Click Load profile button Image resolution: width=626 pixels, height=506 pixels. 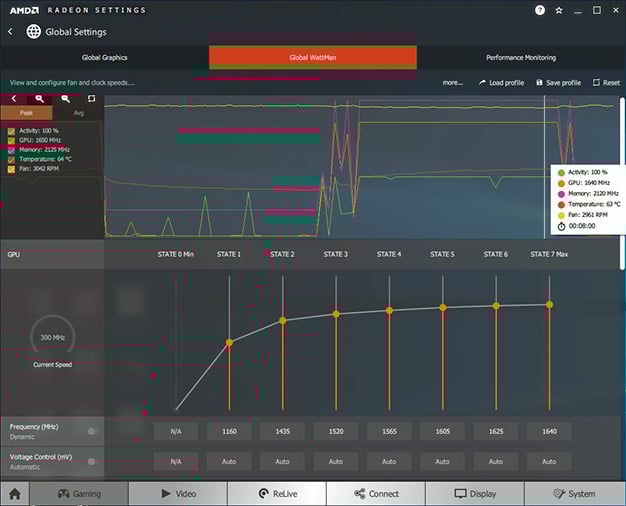tap(502, 83)
